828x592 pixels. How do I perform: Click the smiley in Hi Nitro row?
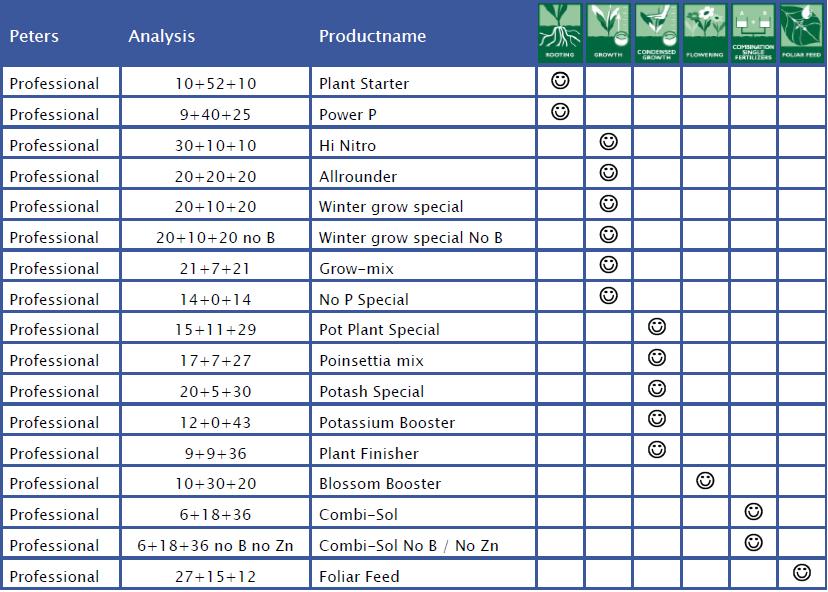(x=608, y=142)
